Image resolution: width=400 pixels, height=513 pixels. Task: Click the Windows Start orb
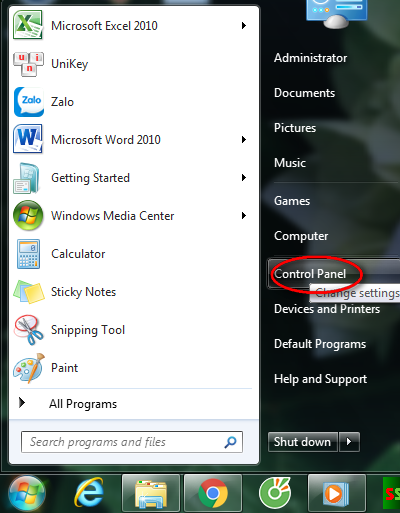[27, 494]
